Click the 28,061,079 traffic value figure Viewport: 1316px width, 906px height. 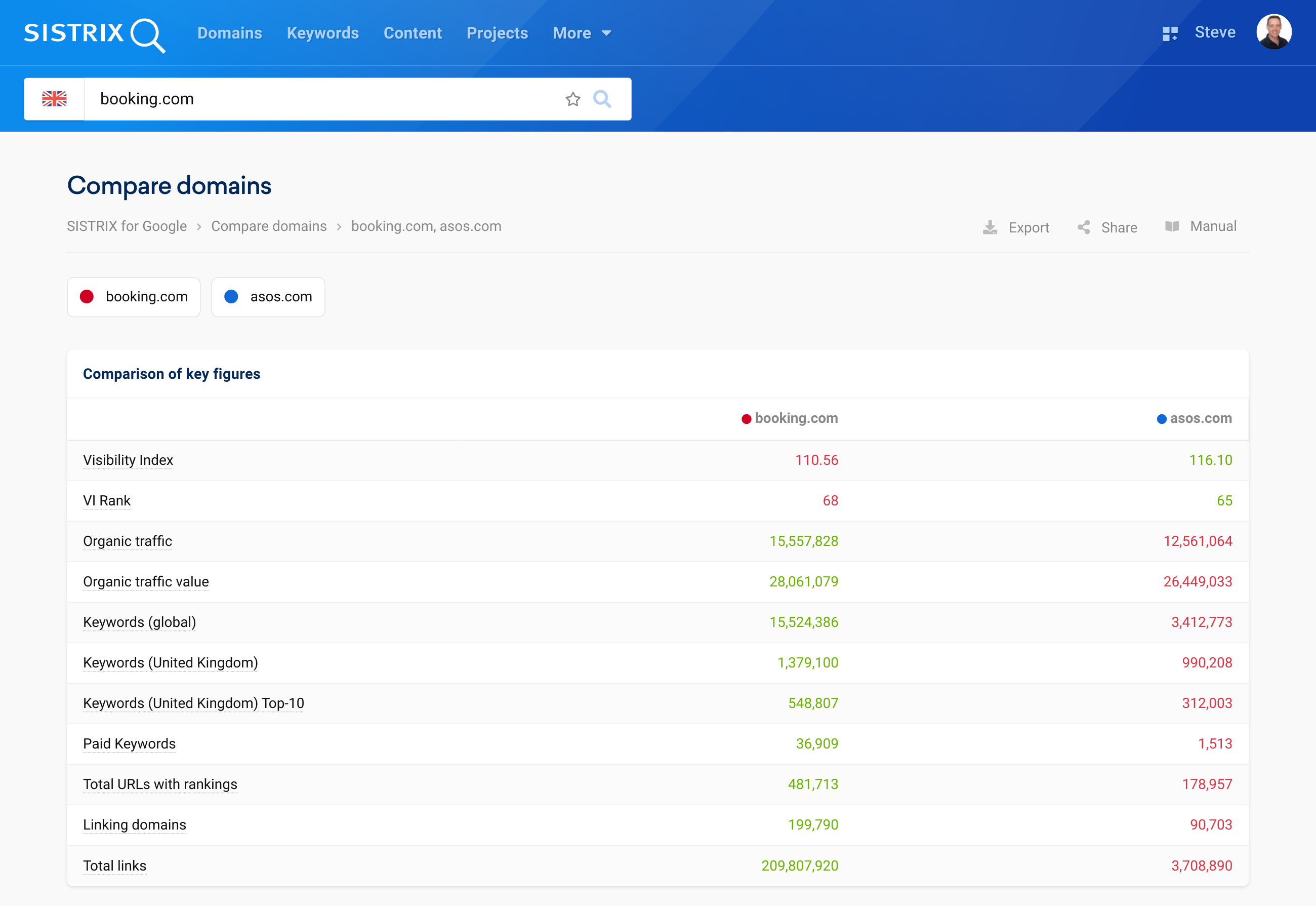804,581
